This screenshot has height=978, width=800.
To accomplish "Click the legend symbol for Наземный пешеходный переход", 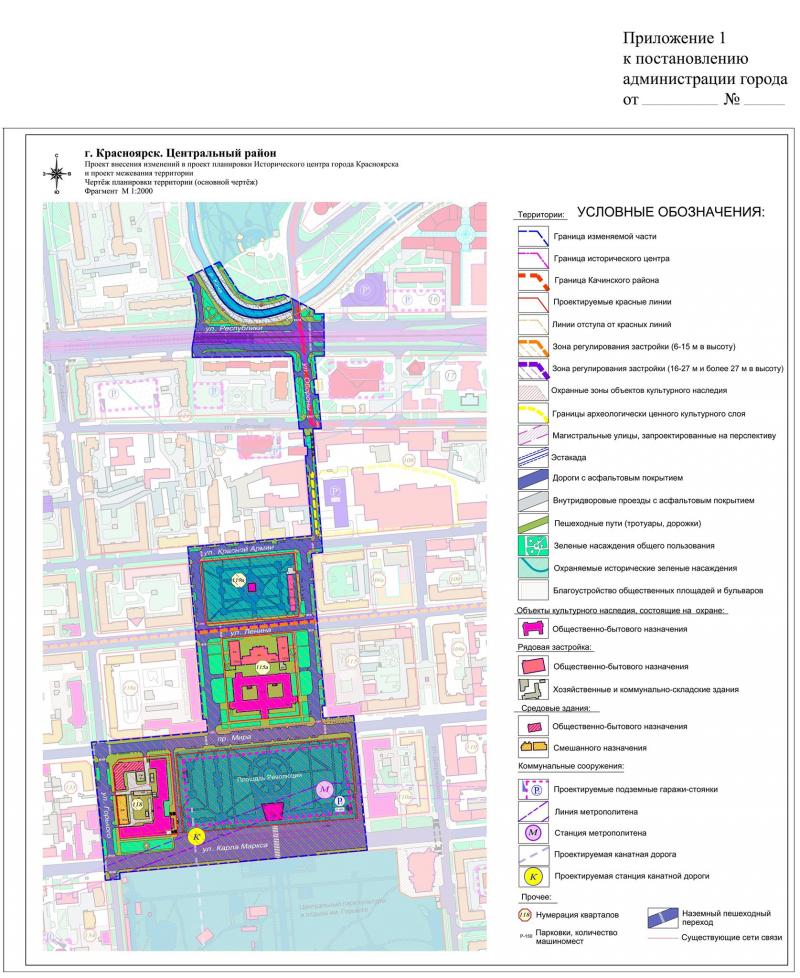I will point(663,918).
